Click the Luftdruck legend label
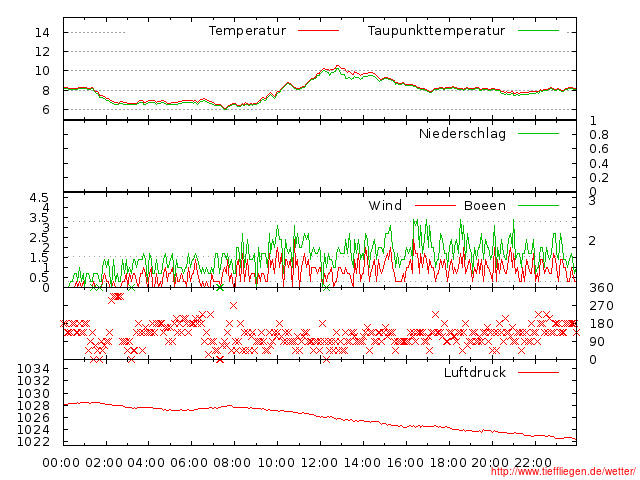The width and height of the screenshot is (640, 480). pyautogui.click(x=475, y=372)
